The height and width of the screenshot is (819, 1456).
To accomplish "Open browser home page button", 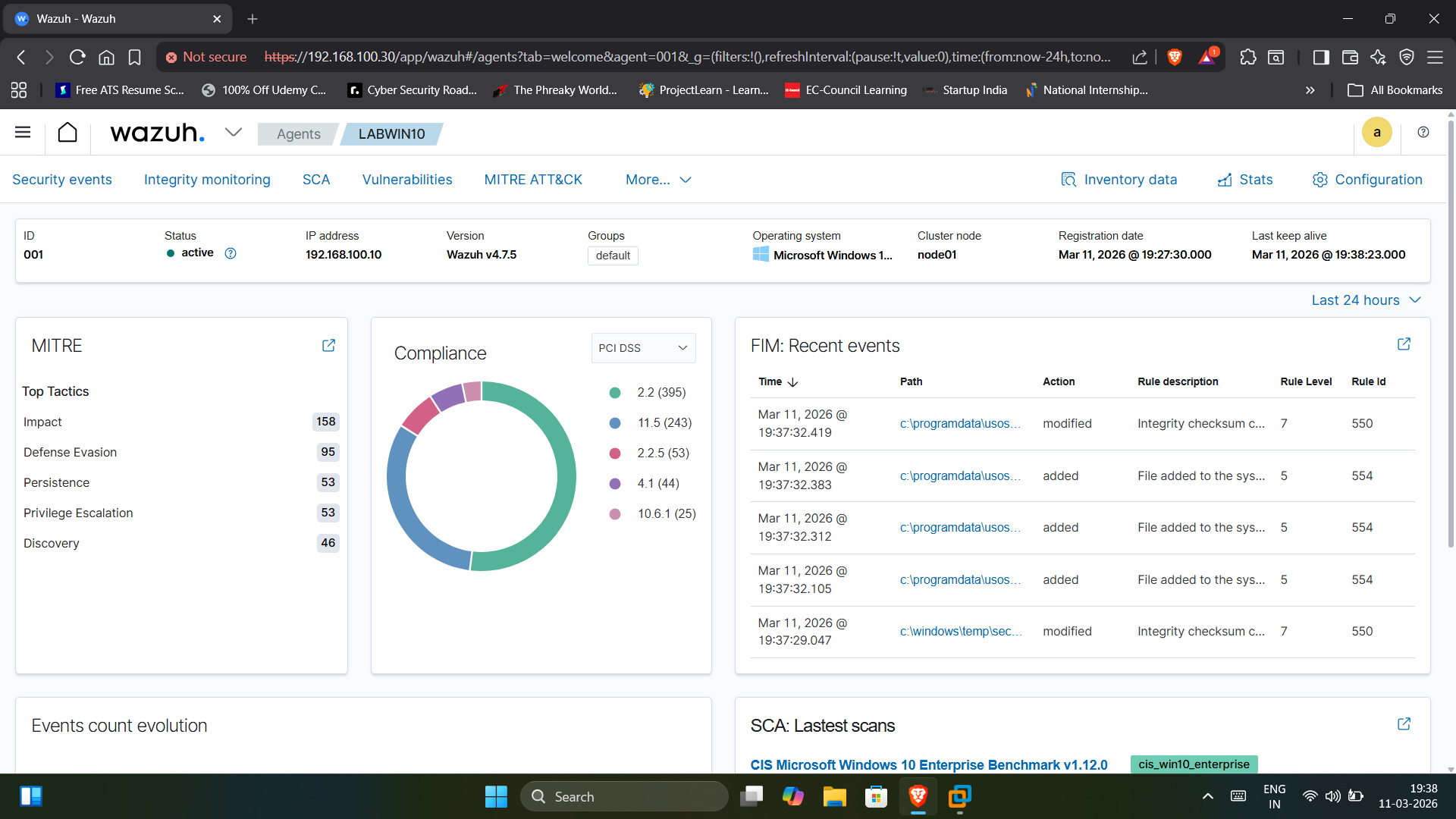I will [107, 57].
